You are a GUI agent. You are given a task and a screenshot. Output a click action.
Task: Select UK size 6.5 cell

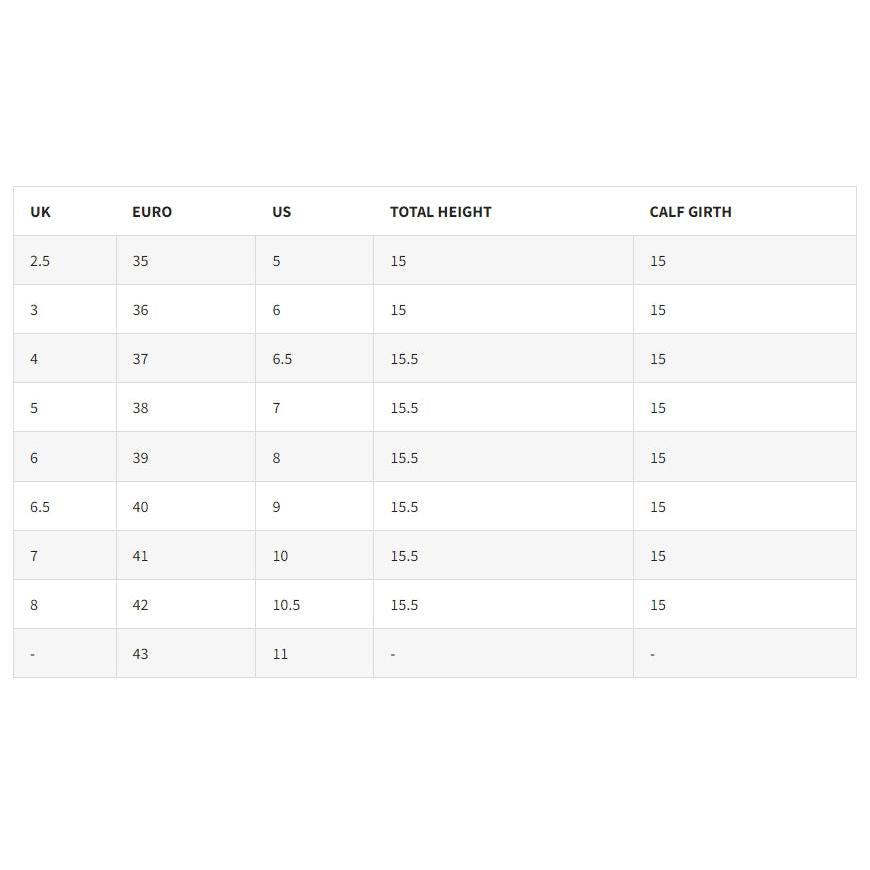(40, 507)
